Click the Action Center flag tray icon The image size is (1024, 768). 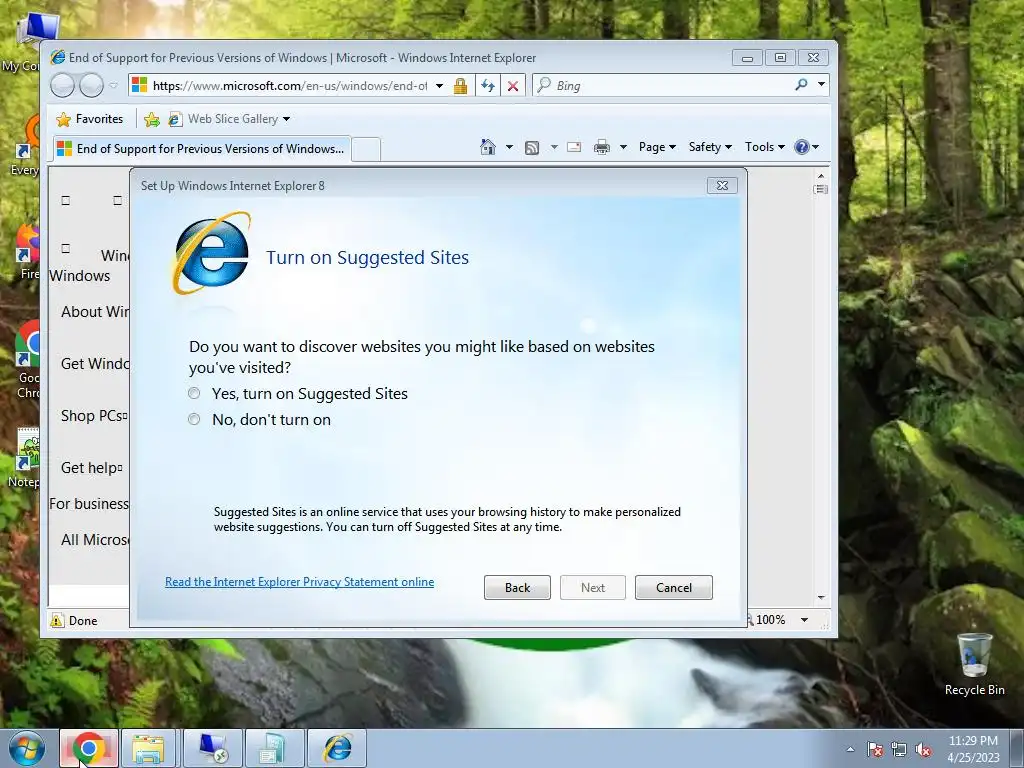point(875,750)
